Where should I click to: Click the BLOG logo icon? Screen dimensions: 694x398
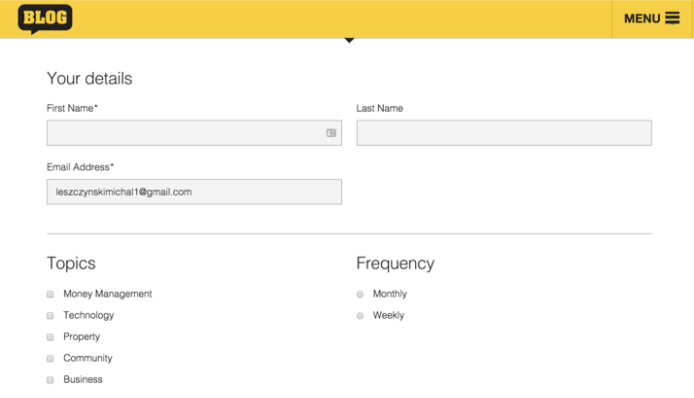tap(45, 19)
